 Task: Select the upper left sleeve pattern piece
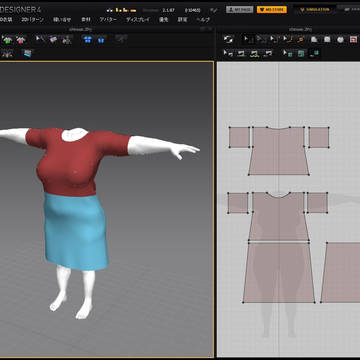239,137
